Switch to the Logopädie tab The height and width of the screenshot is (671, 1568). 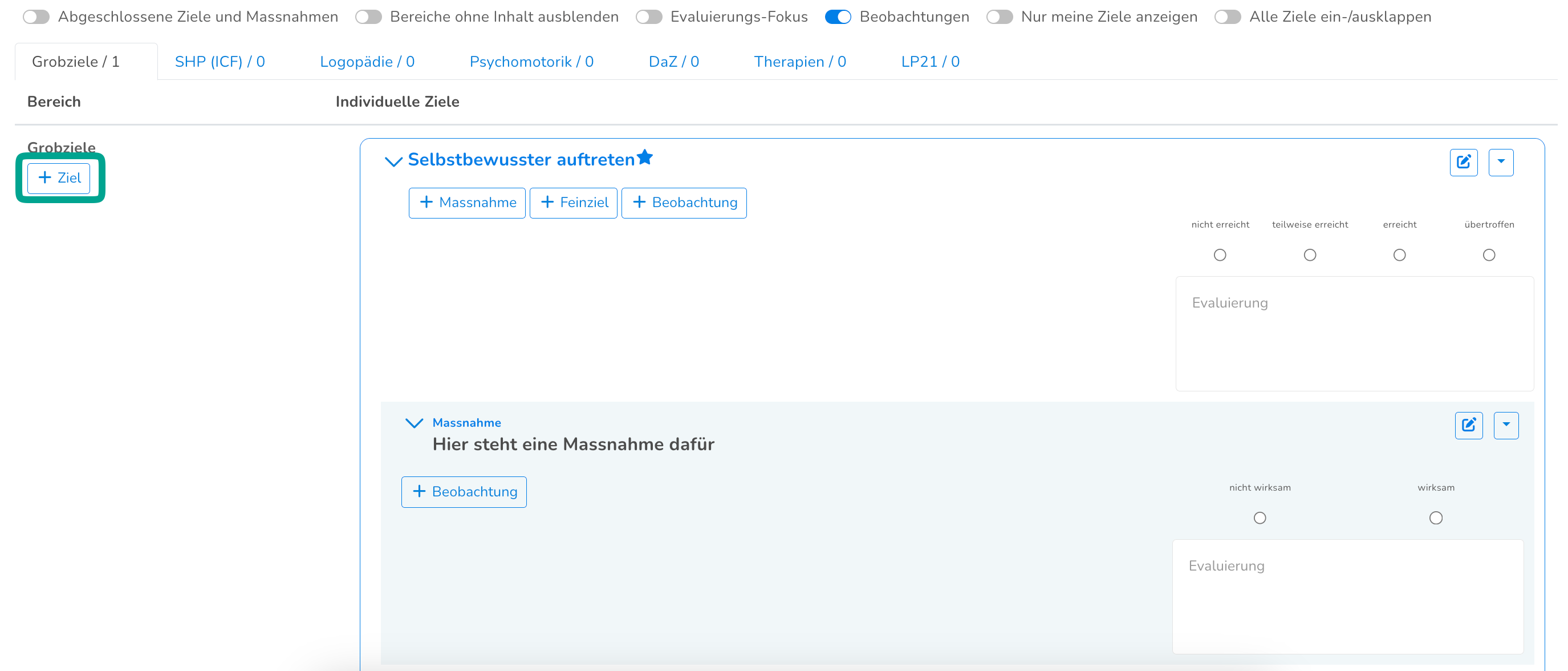(367, 62)
